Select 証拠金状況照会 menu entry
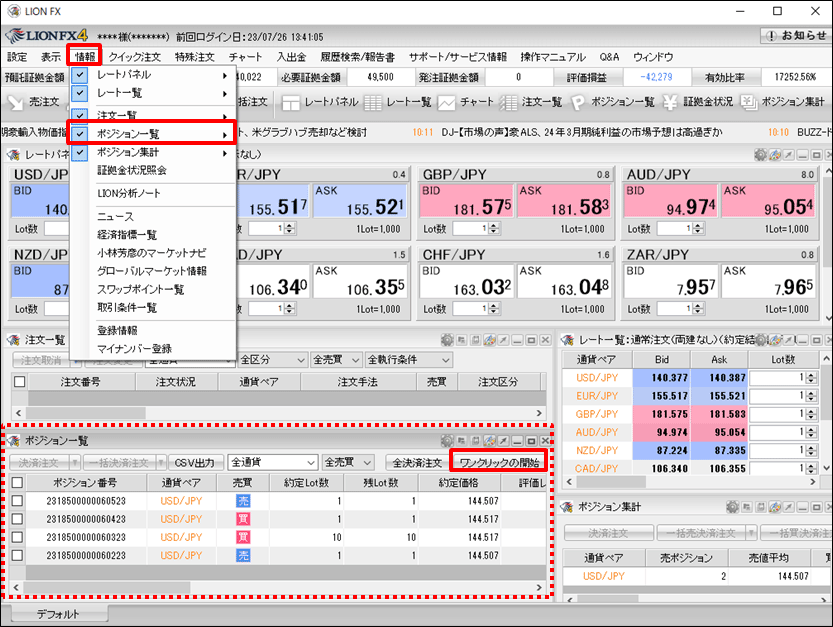This screenshot has height=627, width=833. pos(132,170)
